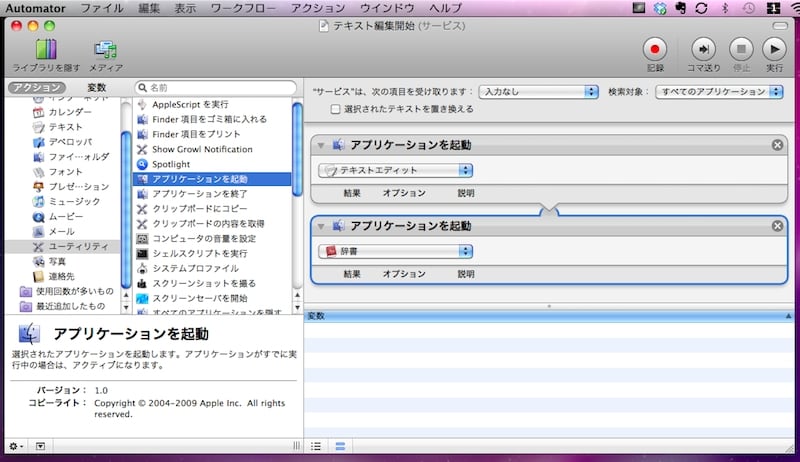Show オプション of 辞書 action
The image size is (800, 462).
click(x=404, y=274)
